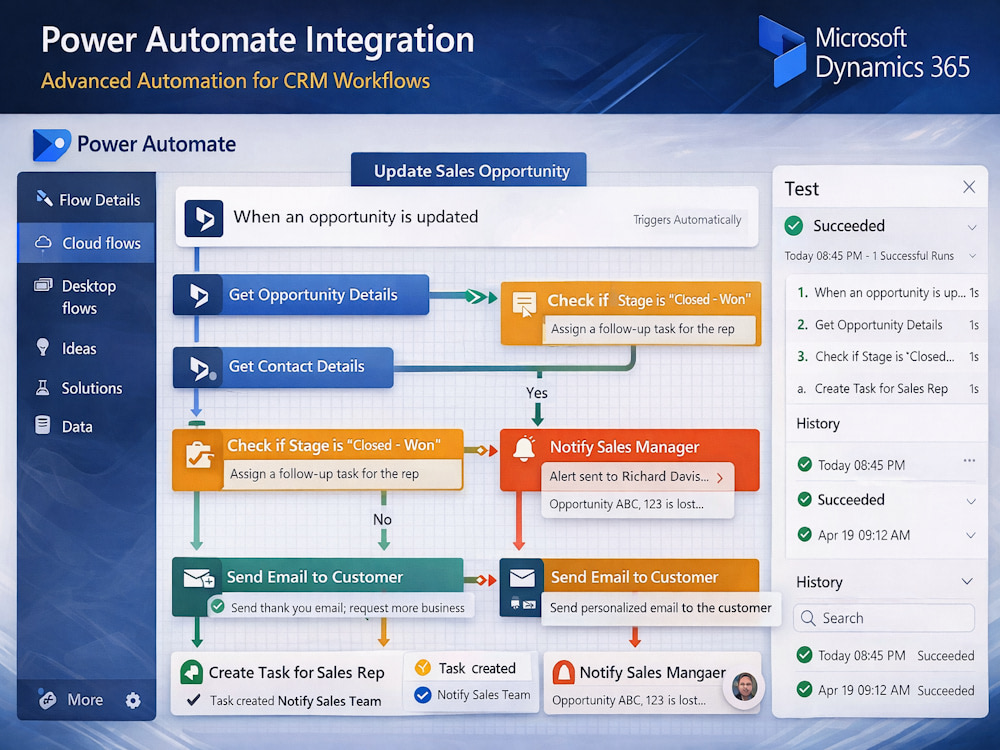Click More at sidebar bottom
Viewport: 1000px width, 750px height.
[85, 700]
